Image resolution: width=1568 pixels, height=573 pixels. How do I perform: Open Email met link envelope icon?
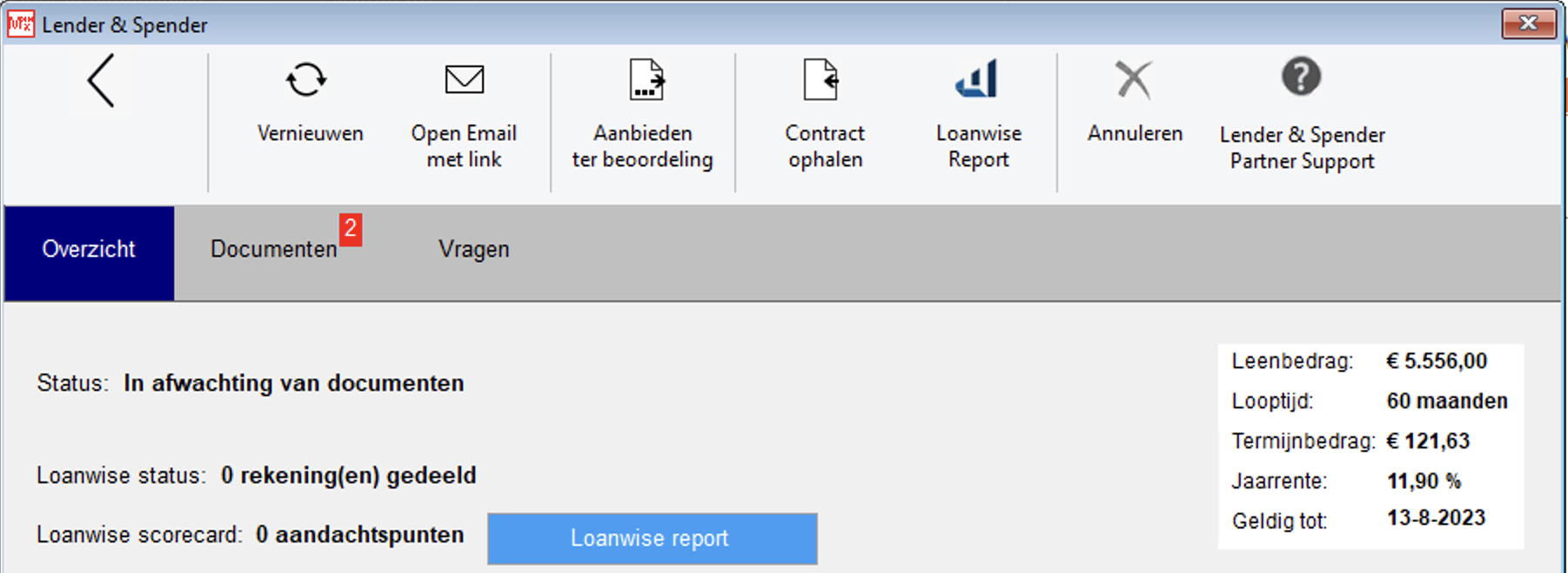(464, 80)
